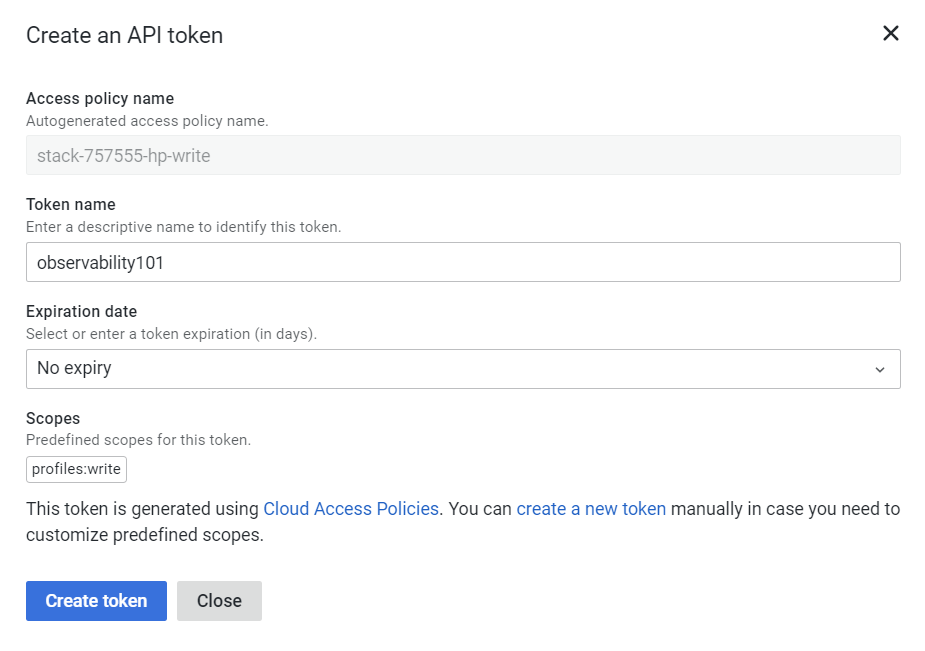925x651 pixels.
Task: Click the gray Close button
Action: click(x=219, y=601)
